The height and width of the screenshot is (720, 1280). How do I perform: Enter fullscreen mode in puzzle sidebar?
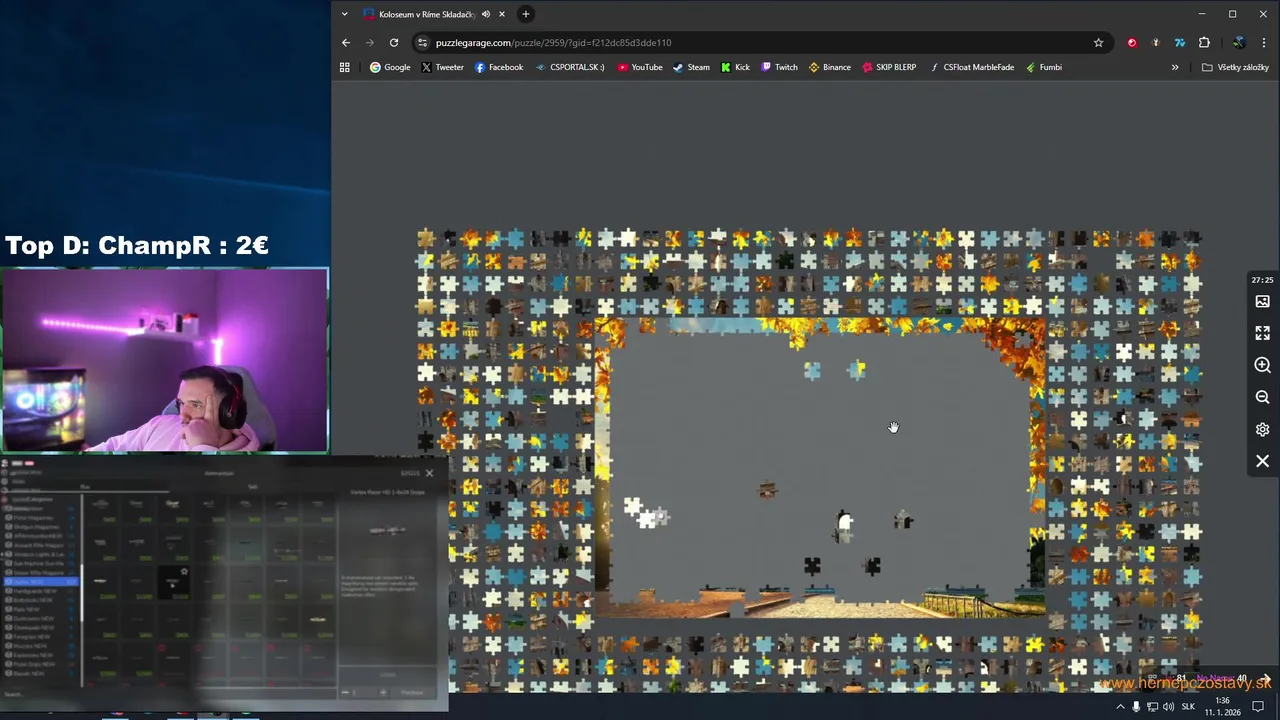click(x=1262, y=333)
